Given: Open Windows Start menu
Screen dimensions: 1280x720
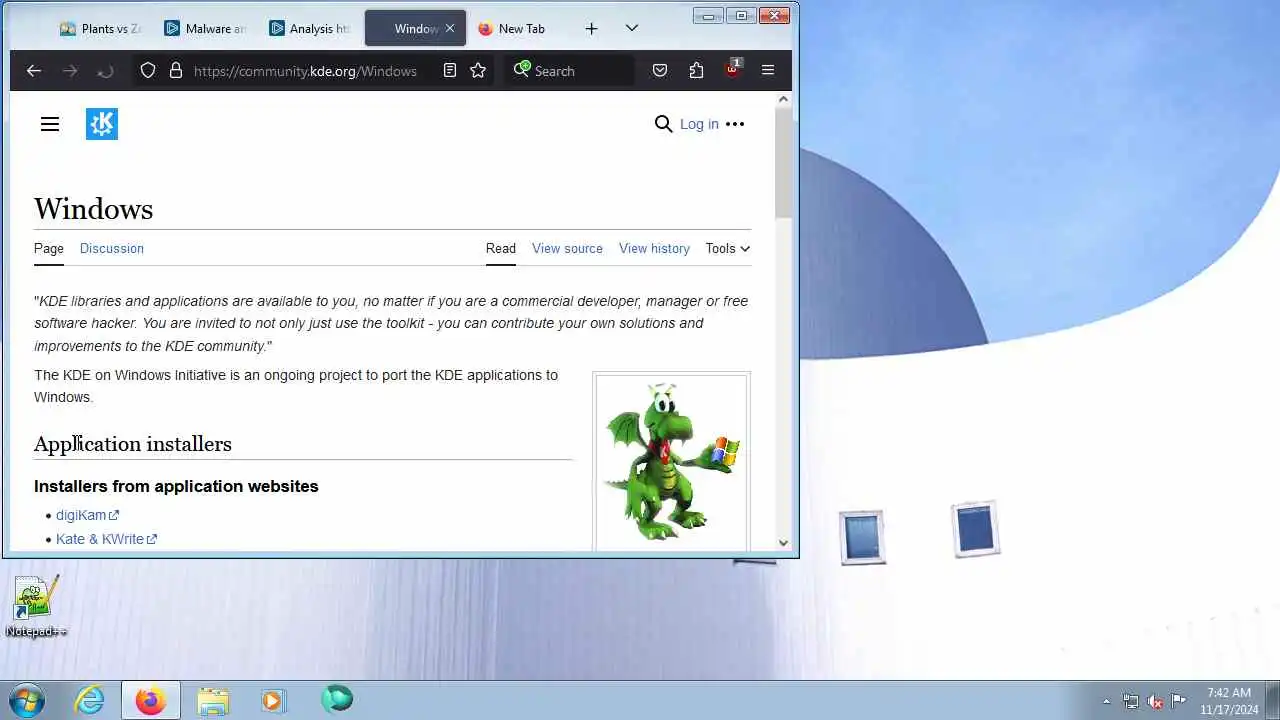Looking at the screenshot, I should (x=26, y=700).
